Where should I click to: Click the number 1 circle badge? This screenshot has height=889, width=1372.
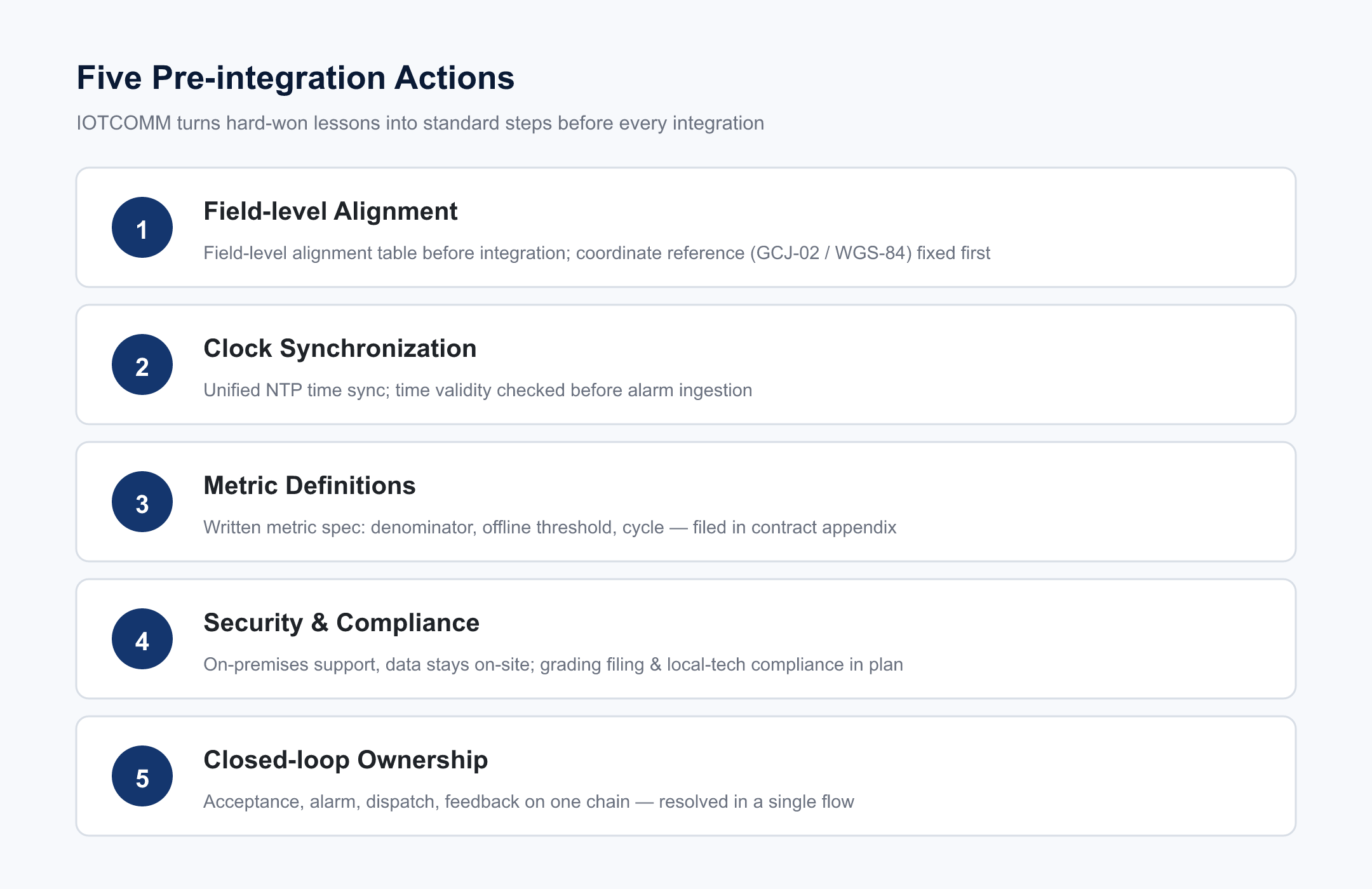click(x=142, y=227)
